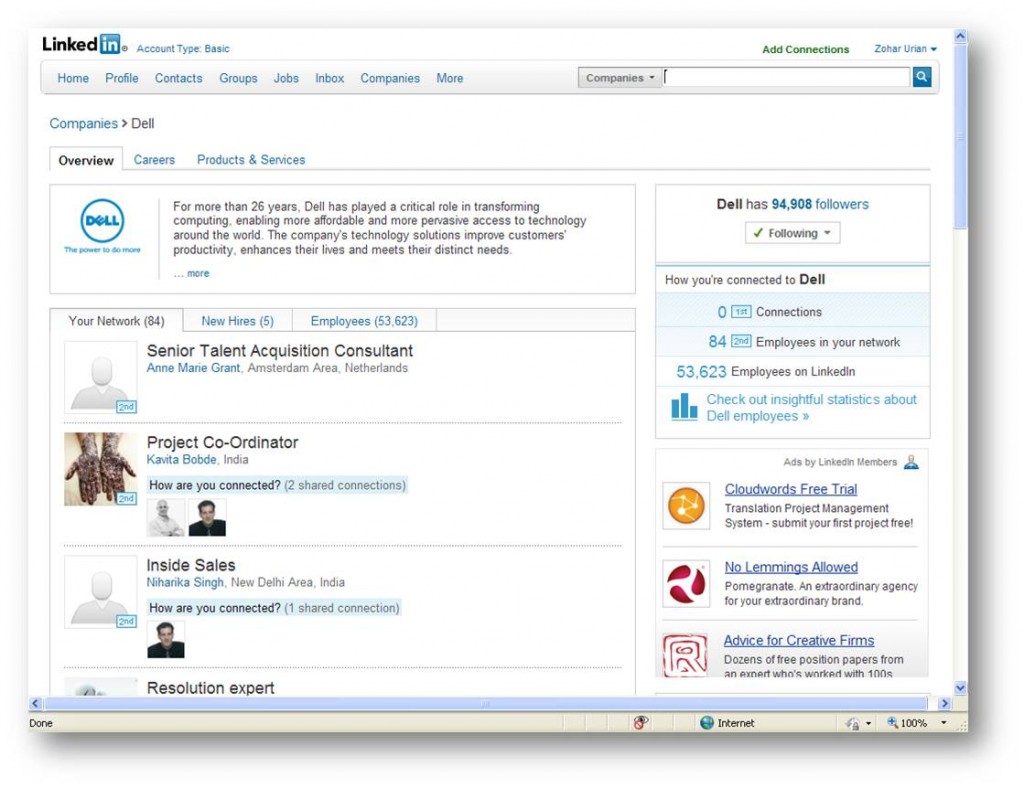Image resolution: width=1024 pixels, height=788 pixels.
Task: Click the blue search magnifier button
Action: (x=921, y=77)
